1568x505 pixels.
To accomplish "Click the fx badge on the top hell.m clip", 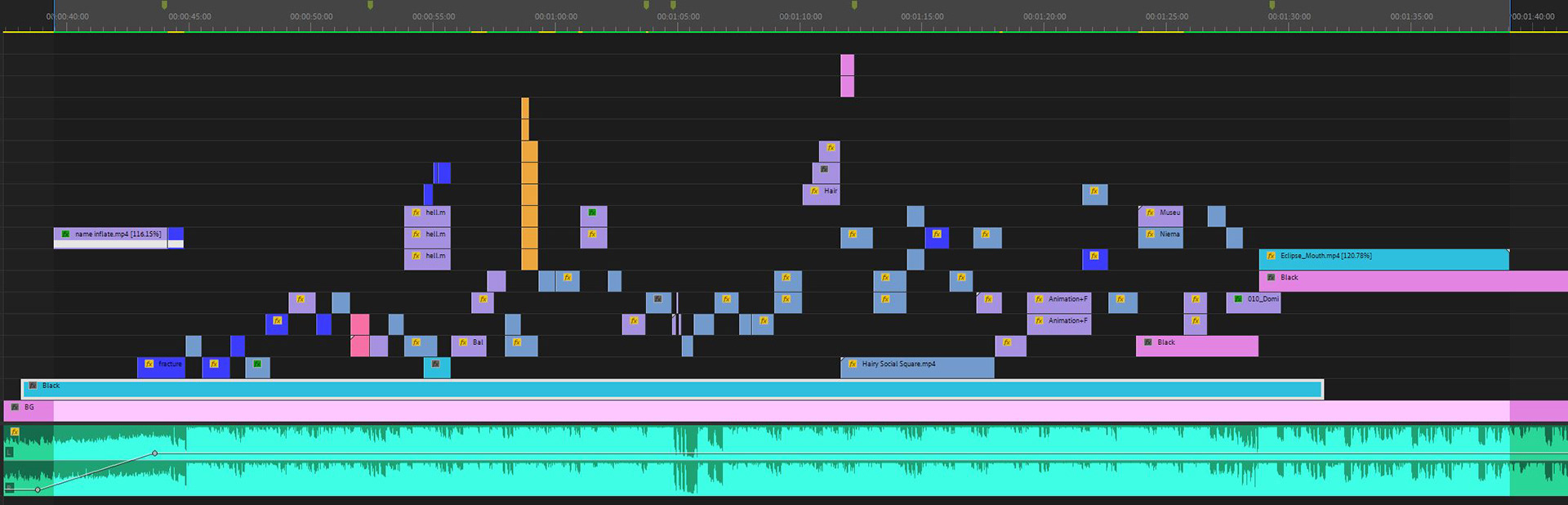I will [x=416, y=212].
